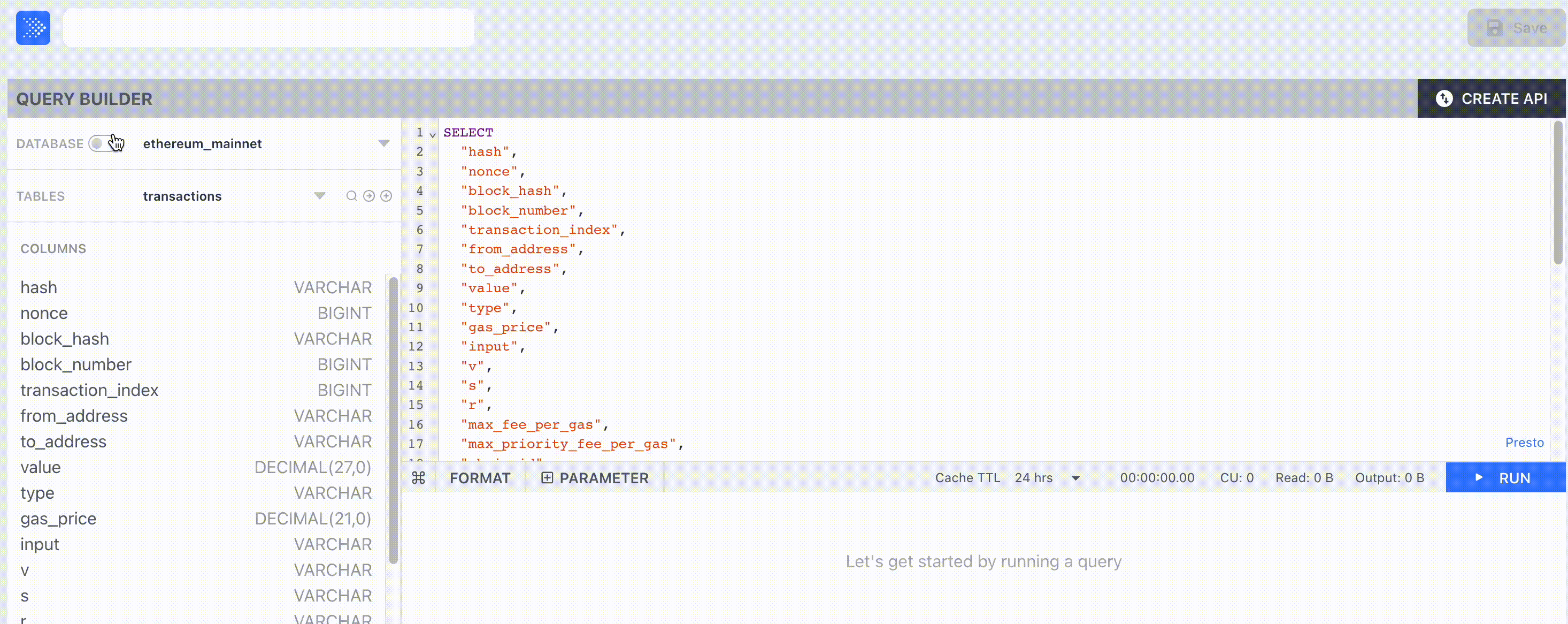The width and height of the screenshot is (1568, 624).
Task: Click the keyboard shortcuts command icon
Action: click(418, 478)
